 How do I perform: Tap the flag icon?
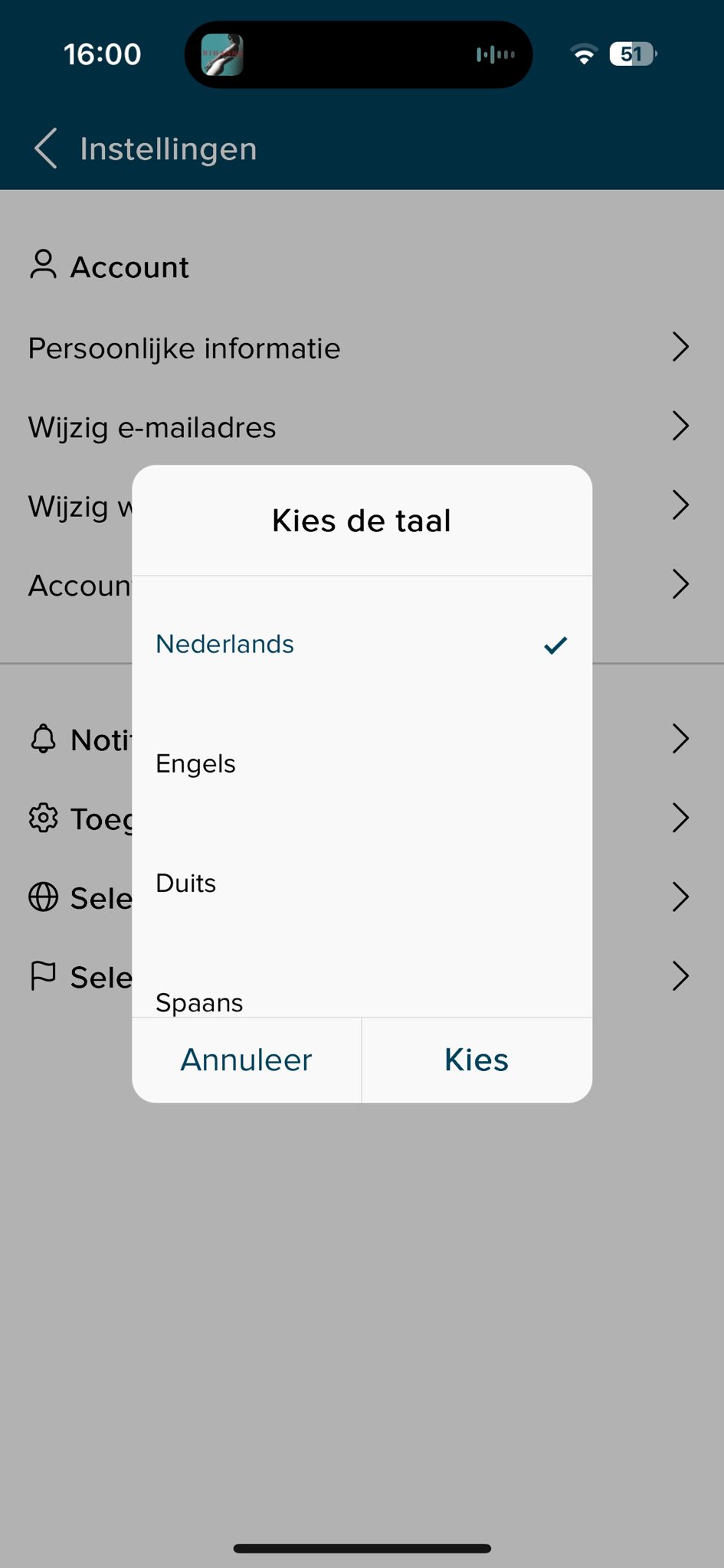tap(43, 976)
